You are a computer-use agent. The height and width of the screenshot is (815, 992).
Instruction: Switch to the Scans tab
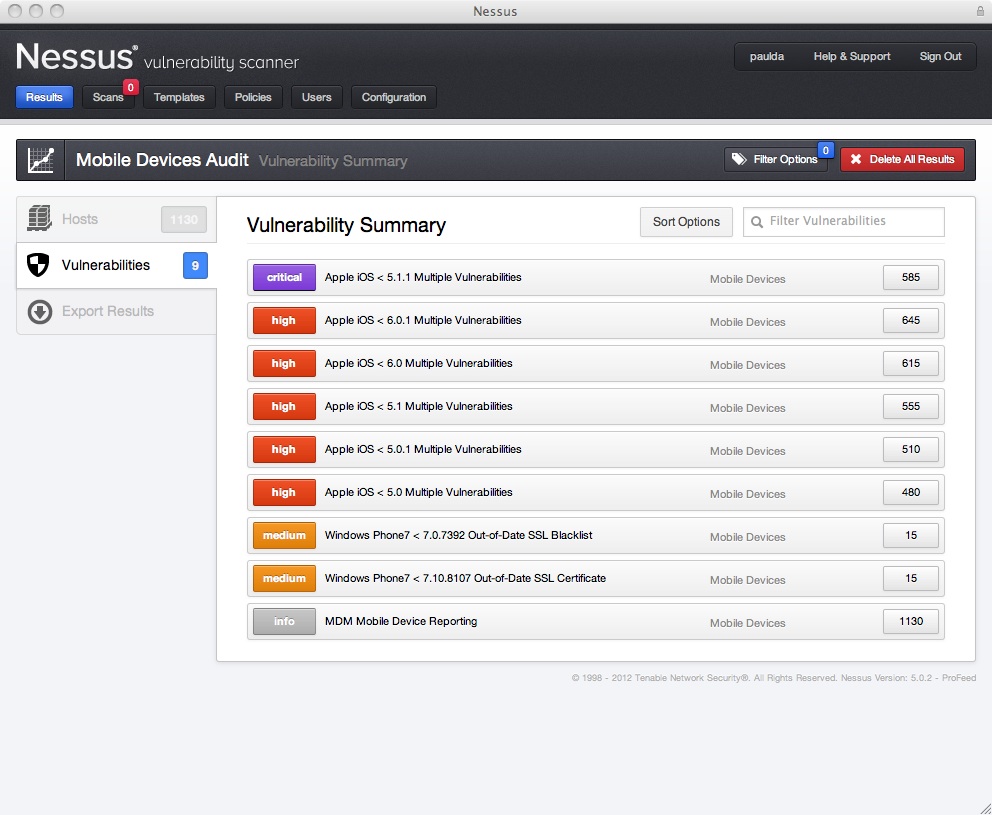click(108, 97)
